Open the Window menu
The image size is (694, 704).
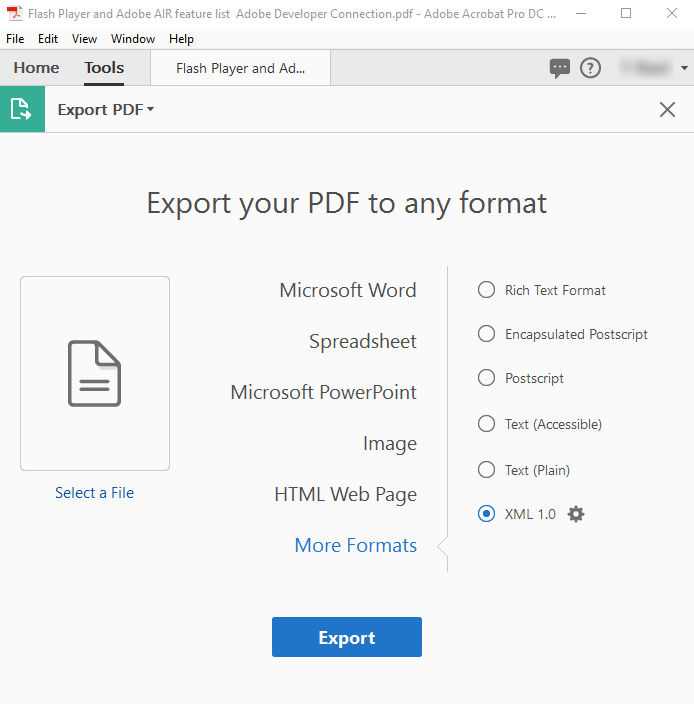pos(133,39)
